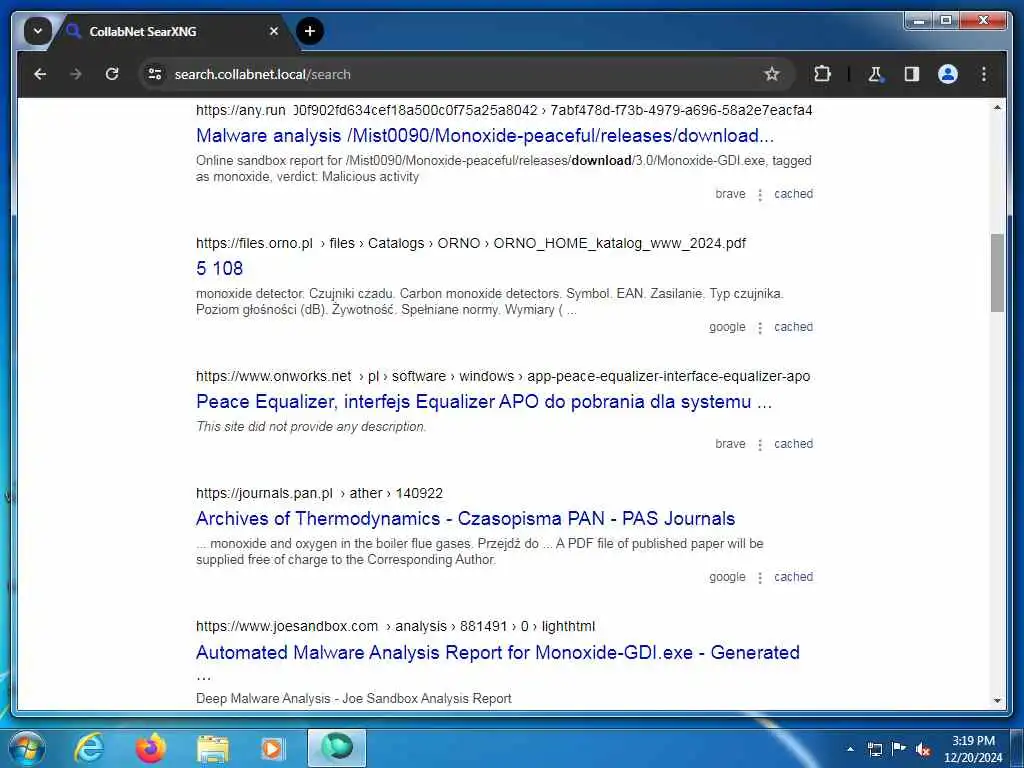1024x768 pixels.
Task: Select the CollabNet SearXNG tab
Action: pos(170,31)
